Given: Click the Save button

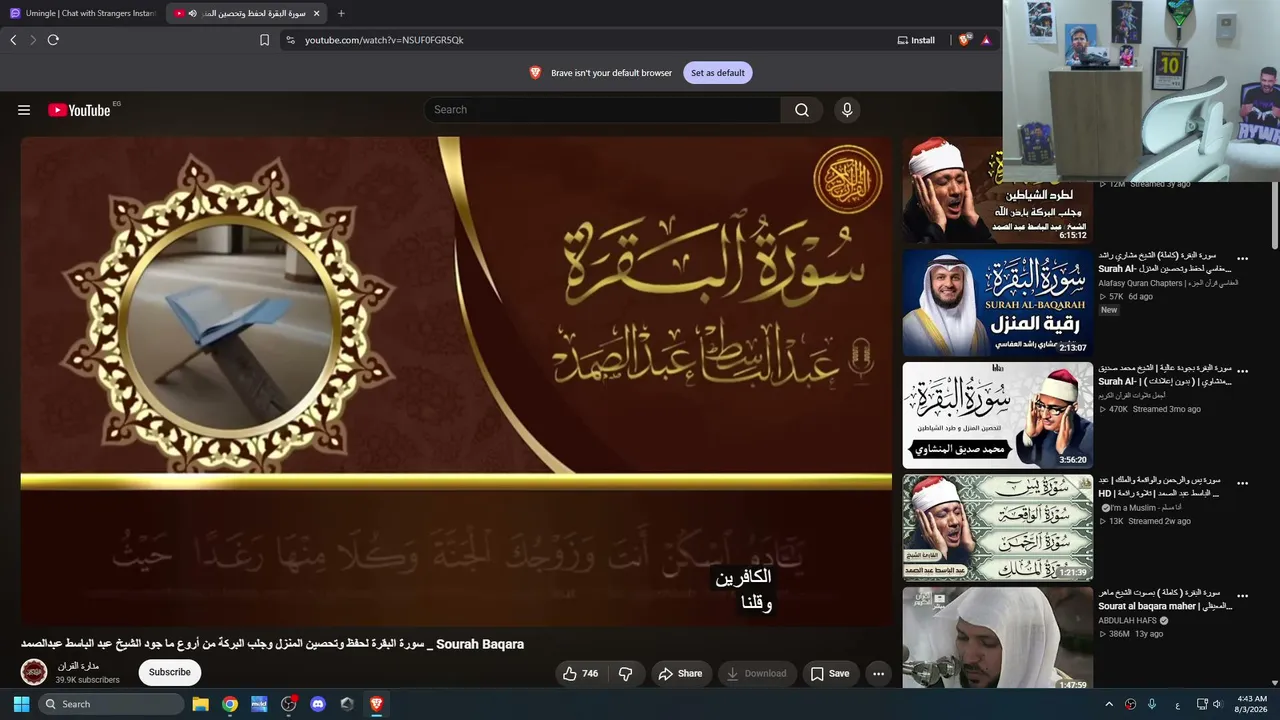Looking at the screenshot, I should pyautogui.click(x=830, y=674).
